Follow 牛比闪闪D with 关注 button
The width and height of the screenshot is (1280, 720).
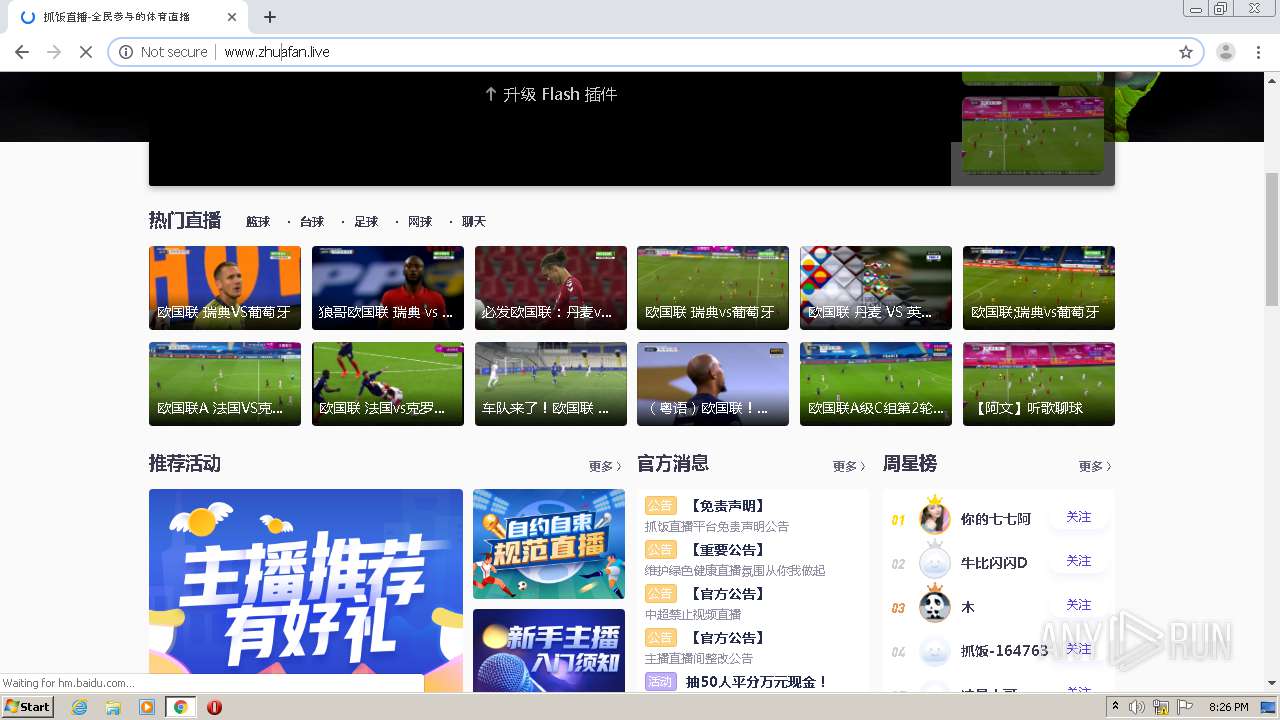click(1078, 561)
